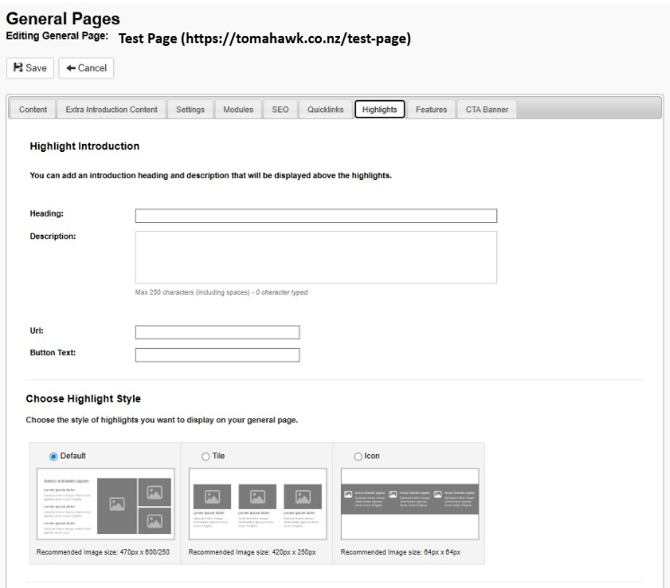Screen dimensions: 670x588
Task: Go to the Modules tab
Action: (x=238, y=109)
